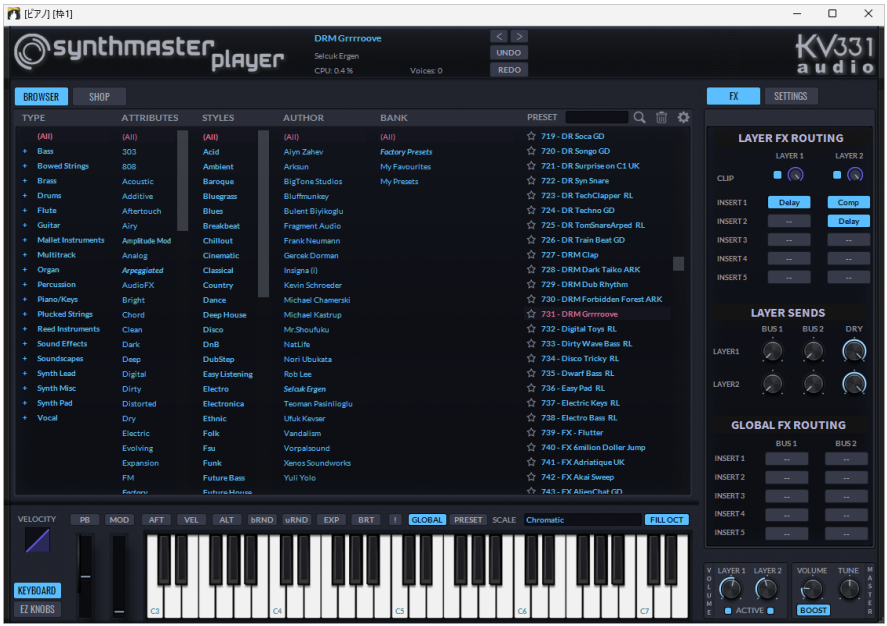This screenshot has height=626, width=887.
Task: Expand the Guitar type category
Action: pyautogui.click(x=24, y=225)
